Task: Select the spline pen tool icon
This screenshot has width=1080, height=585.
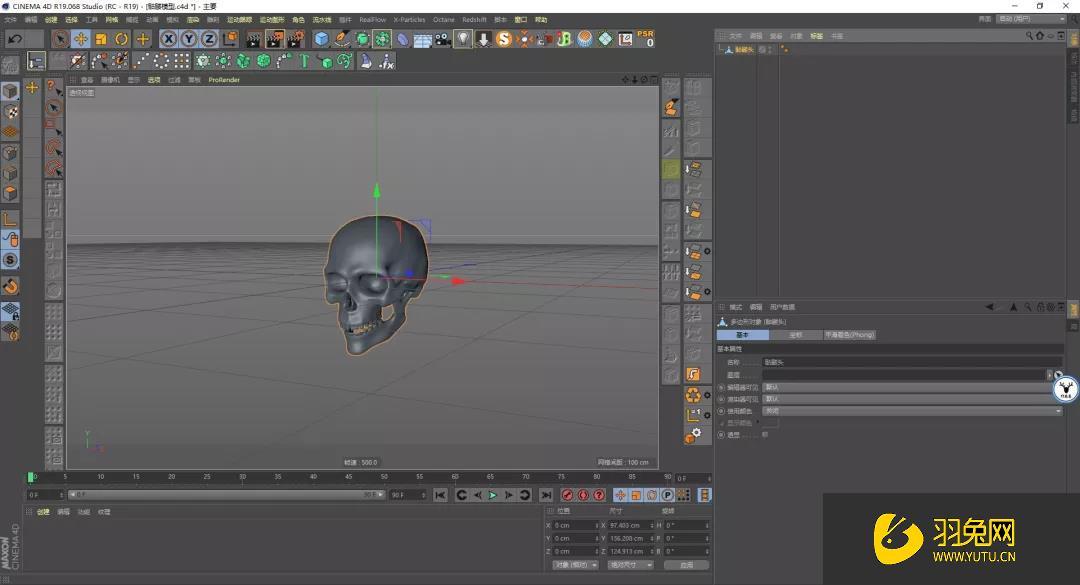Action: point(341,38)
